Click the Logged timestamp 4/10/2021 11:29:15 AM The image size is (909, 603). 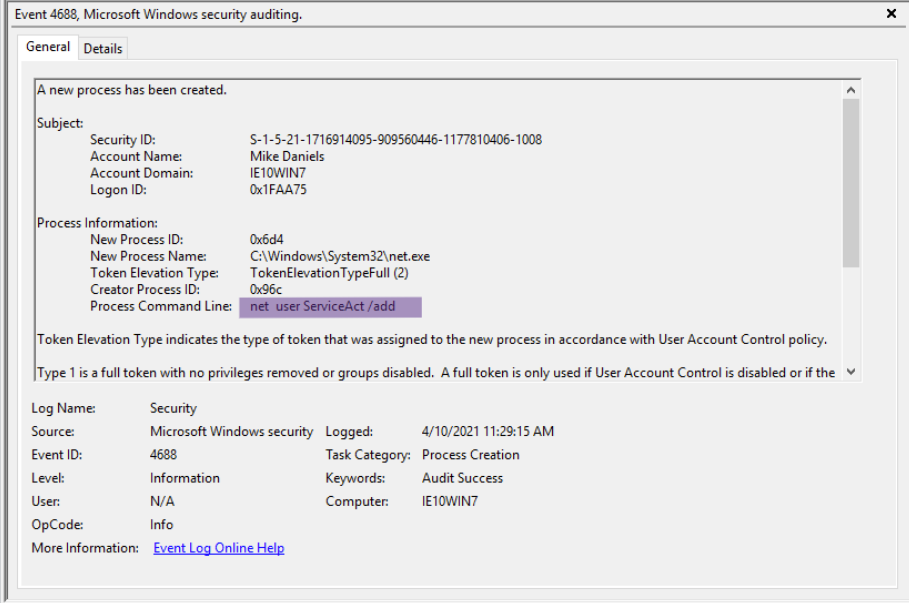[488, 432]
